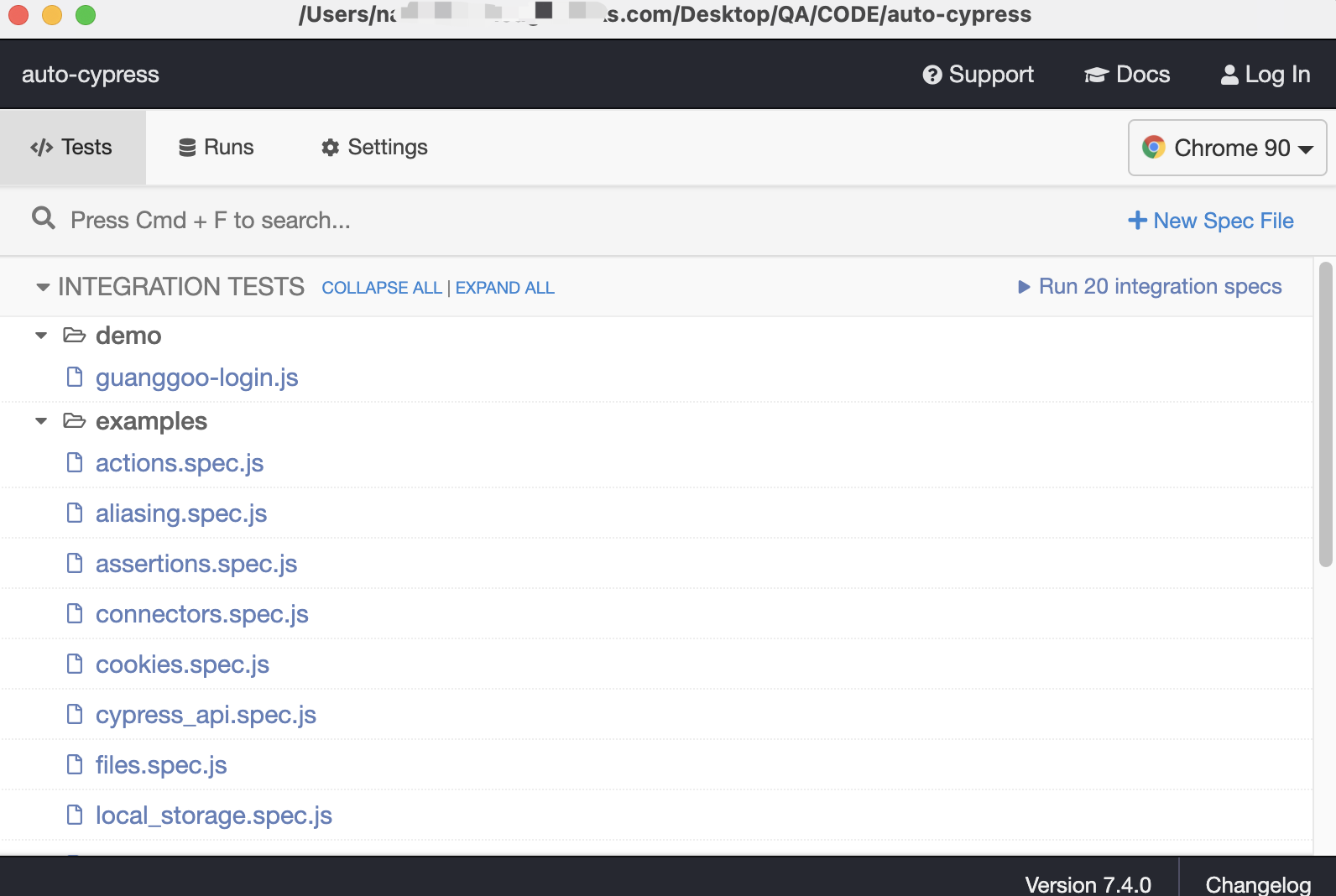Click file icon beside local_storage.spec.js

click(x=75, y=815)
